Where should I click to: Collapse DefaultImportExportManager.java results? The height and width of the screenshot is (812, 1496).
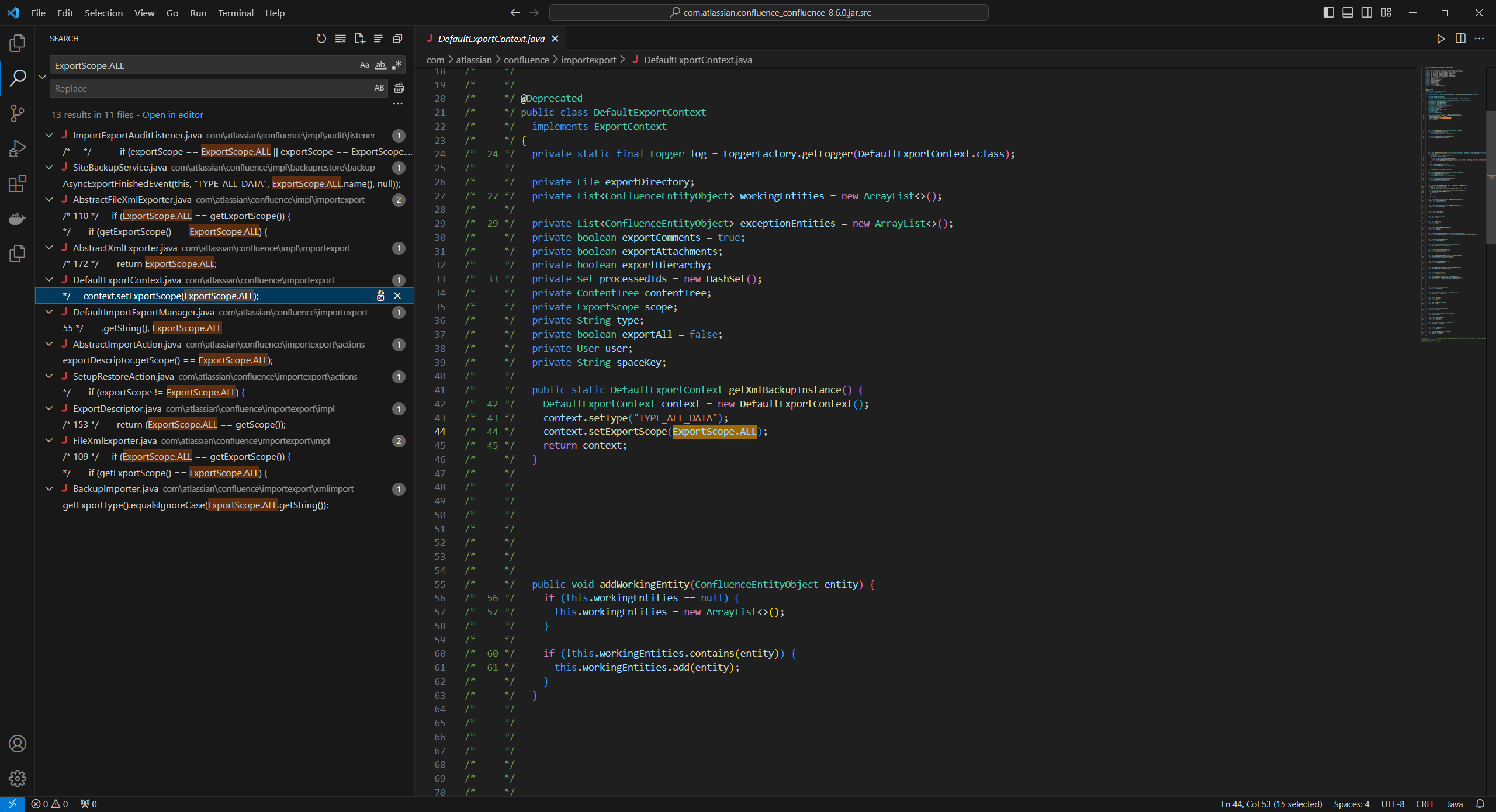[49, 313]
